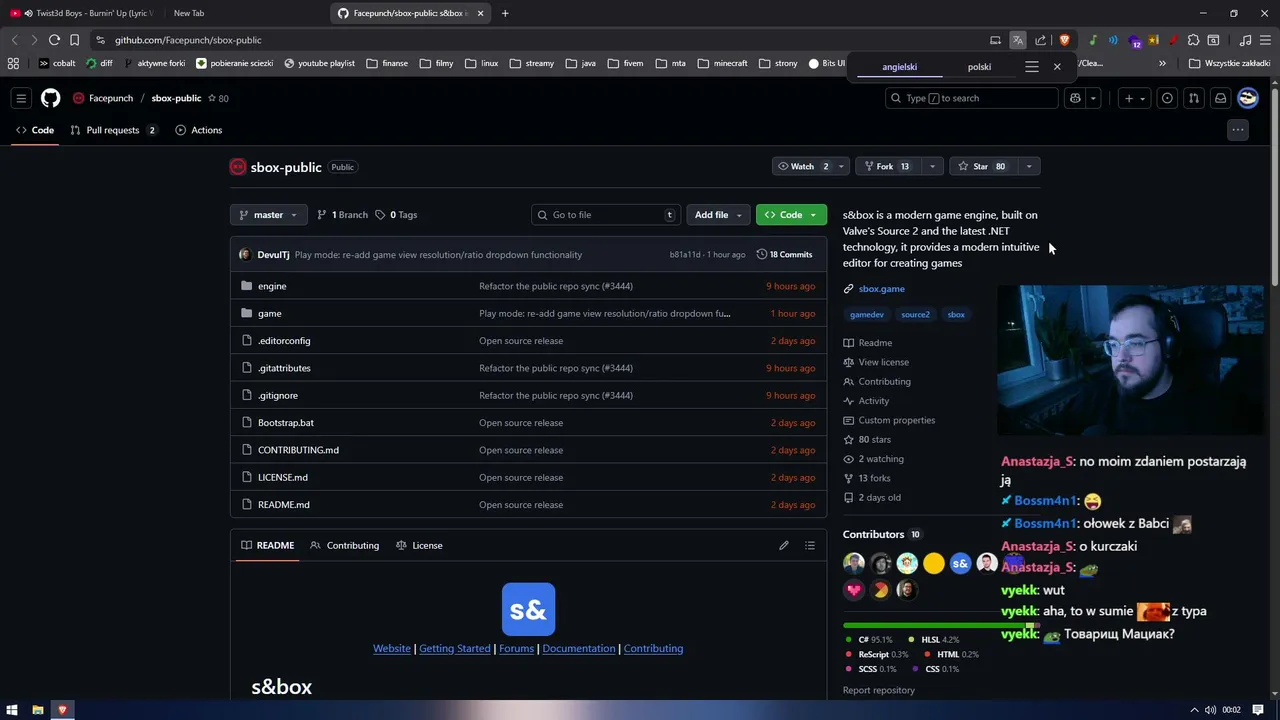1280x720 pixels.
Task: Reload the page
Action: pyautogui.click(x=54, y=40)
